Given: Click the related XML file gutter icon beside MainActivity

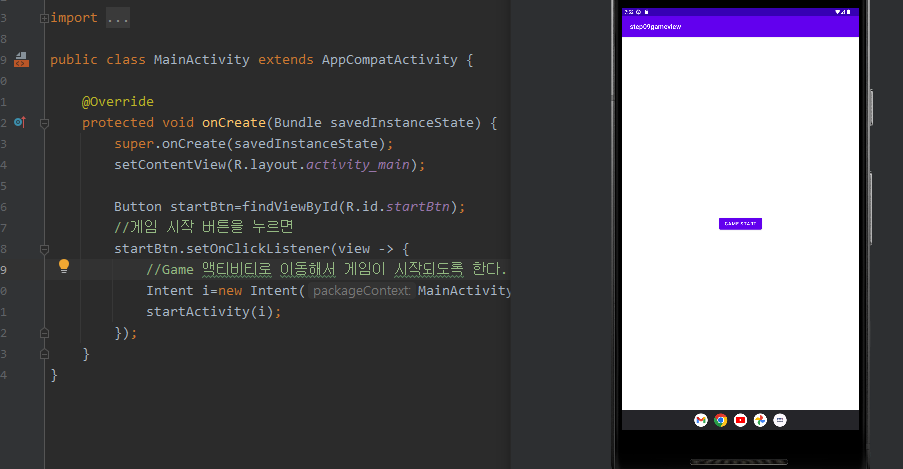Looking at the screenshot, I should coord(21,59).
